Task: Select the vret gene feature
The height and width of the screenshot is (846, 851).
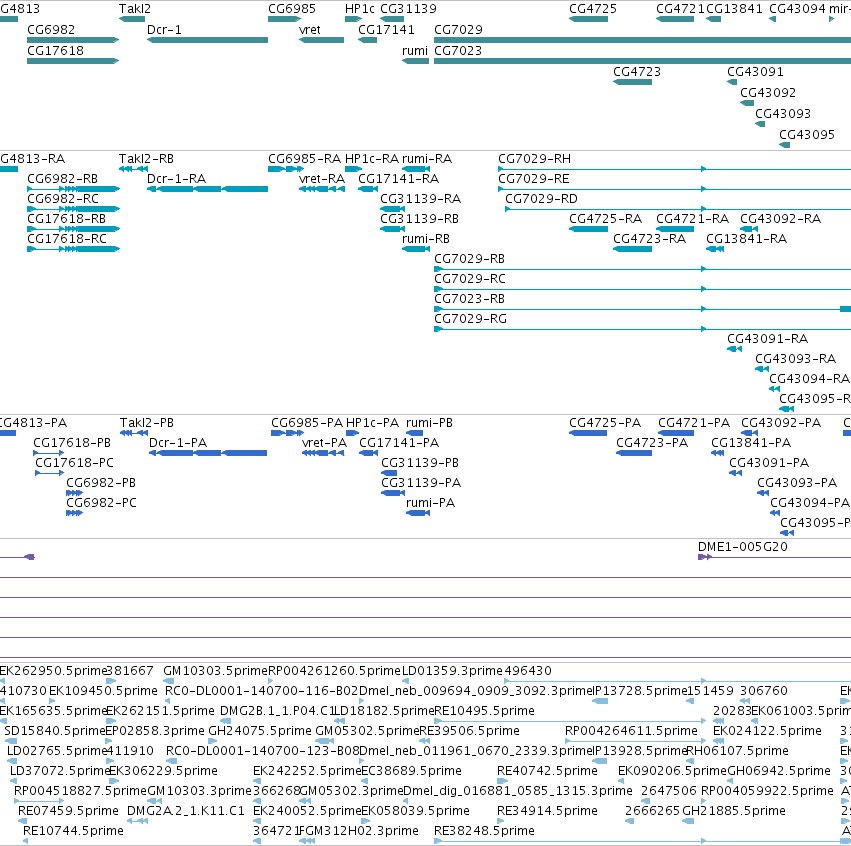Action: click(321, 40)
